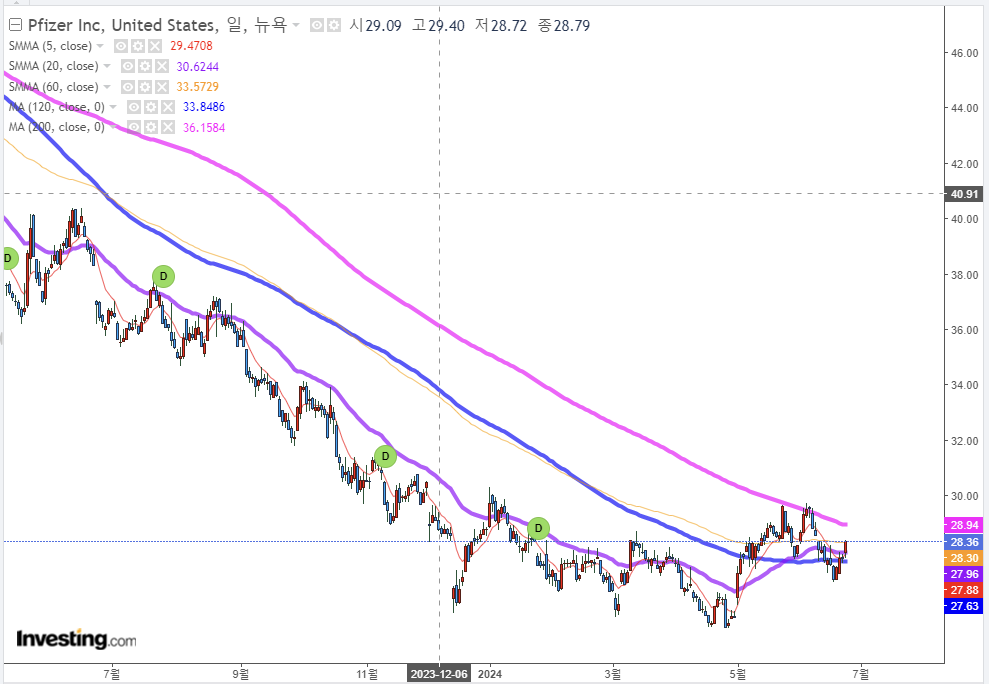
Task: Hide the SMMA (60, close) indicator
Action: click(x=127, y=87)
